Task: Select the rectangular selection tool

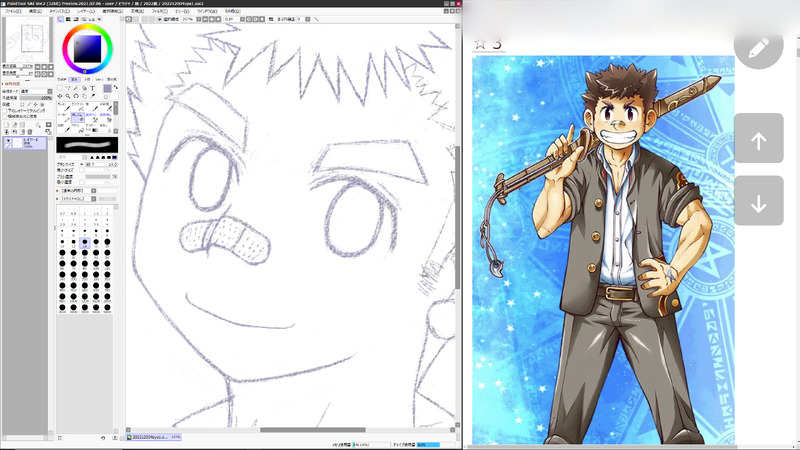Action: (x=60, y=88)
